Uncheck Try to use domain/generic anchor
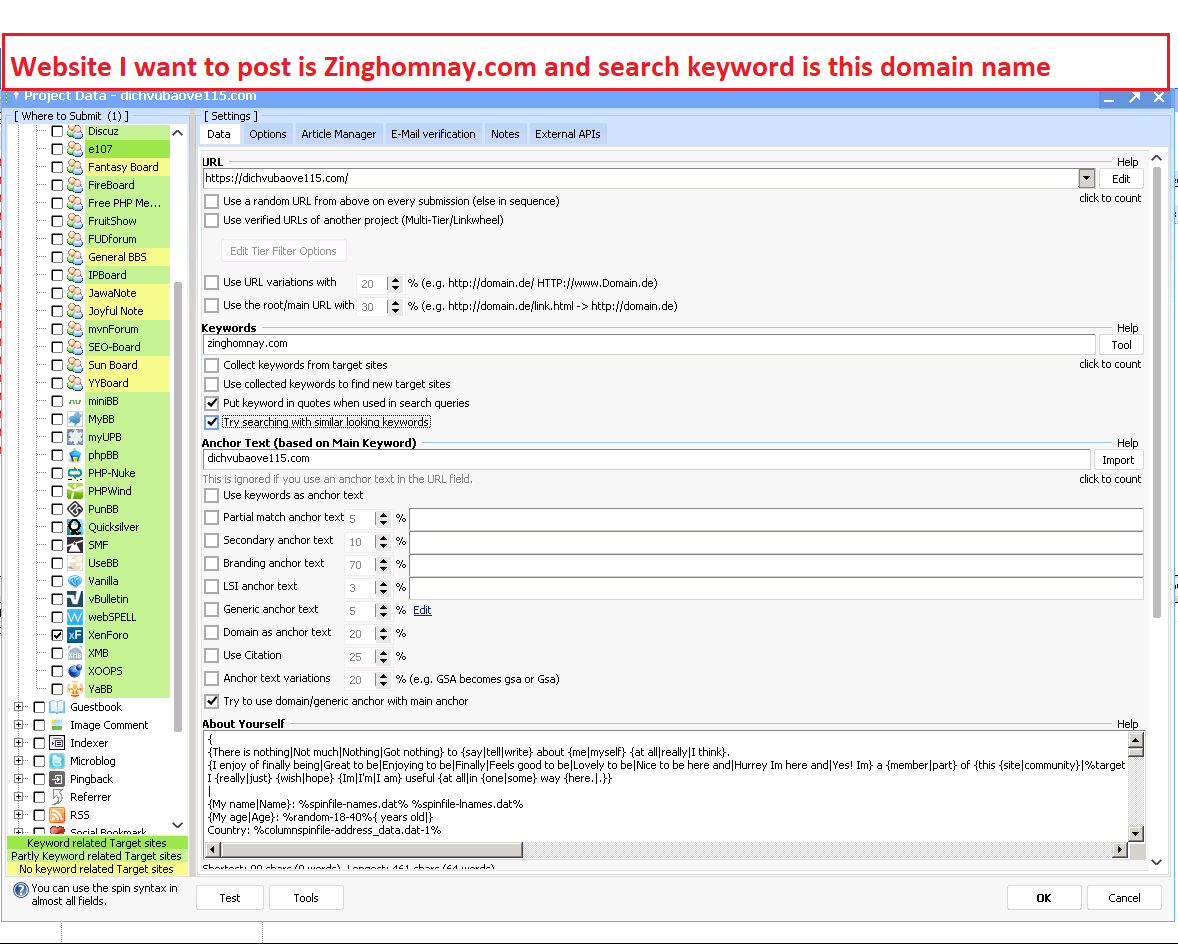 point(212,701)
